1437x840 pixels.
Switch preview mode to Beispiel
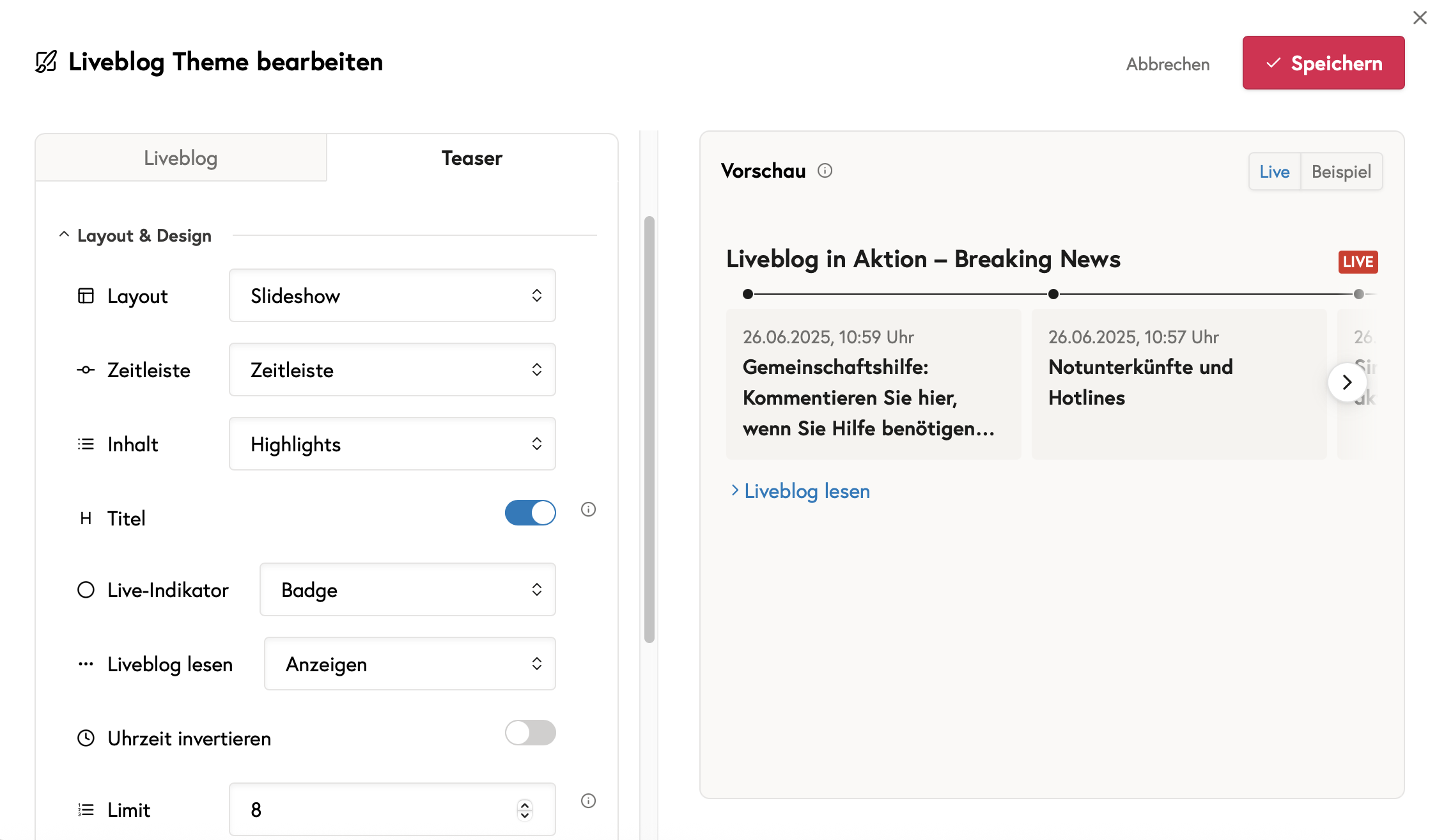(x=1341, y=171)
